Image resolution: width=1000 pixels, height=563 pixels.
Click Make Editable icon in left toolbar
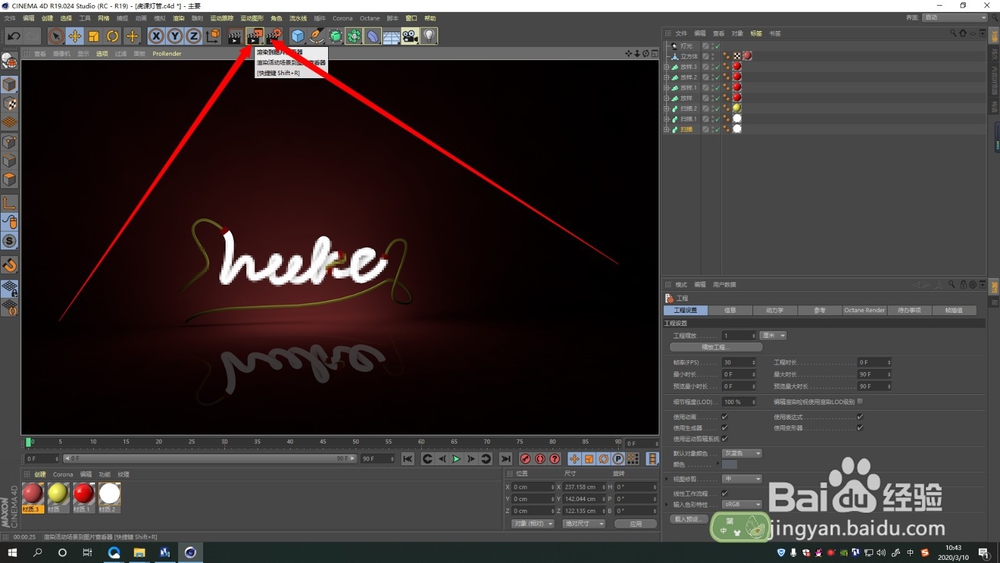[x=10, y=61]
